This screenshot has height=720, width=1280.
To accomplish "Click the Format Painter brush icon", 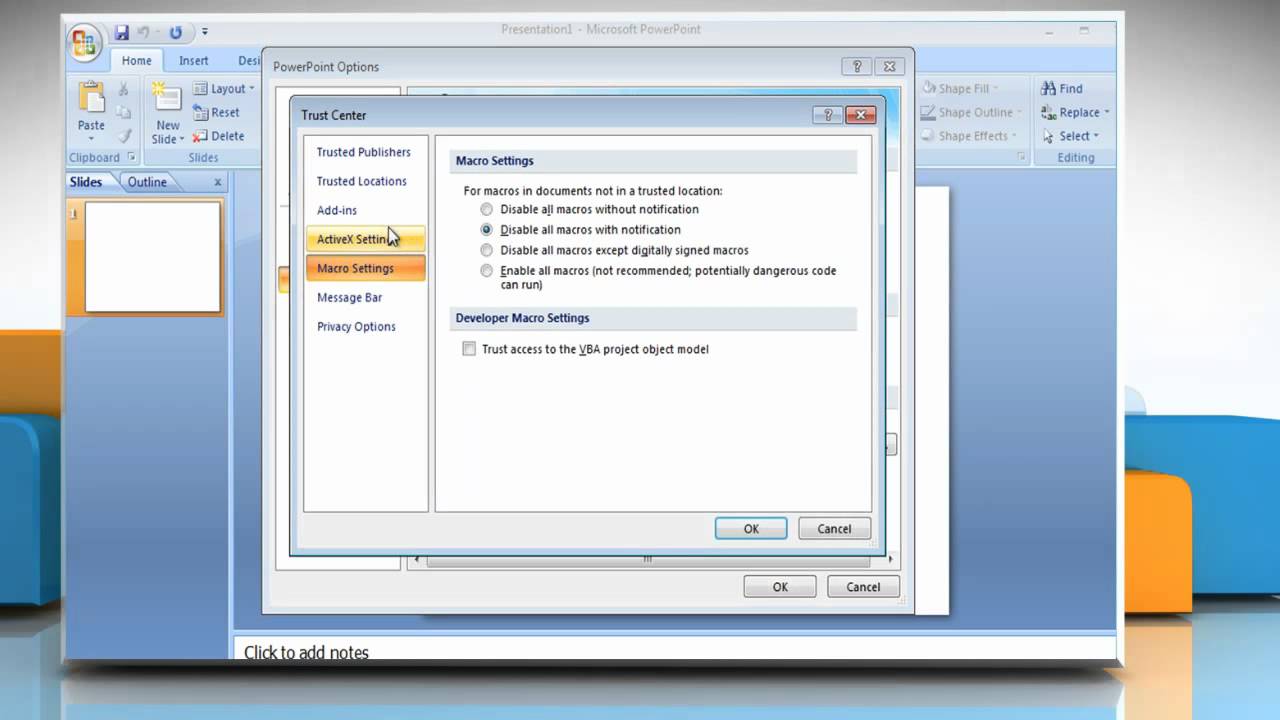I will pos(124,135).
